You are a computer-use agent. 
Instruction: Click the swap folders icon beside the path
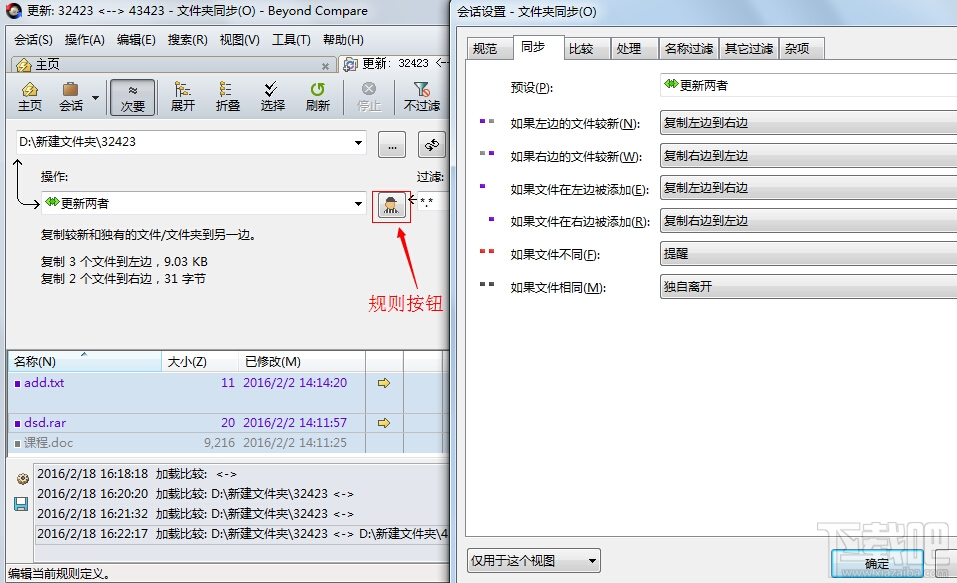tap(431, 144)
